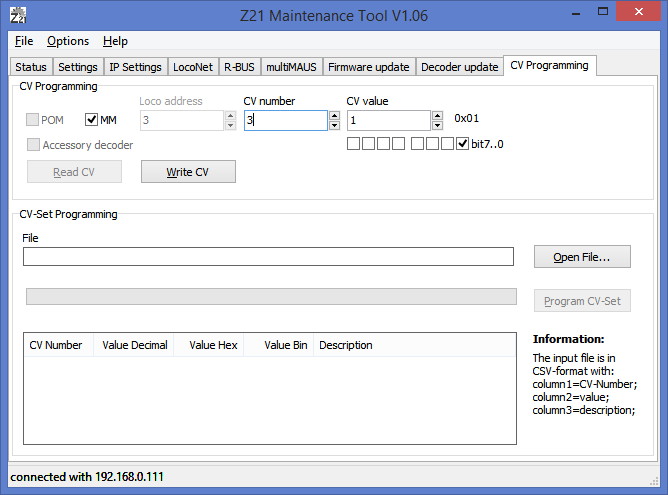Toggle the bit 4 checkbox

[398, 144]
